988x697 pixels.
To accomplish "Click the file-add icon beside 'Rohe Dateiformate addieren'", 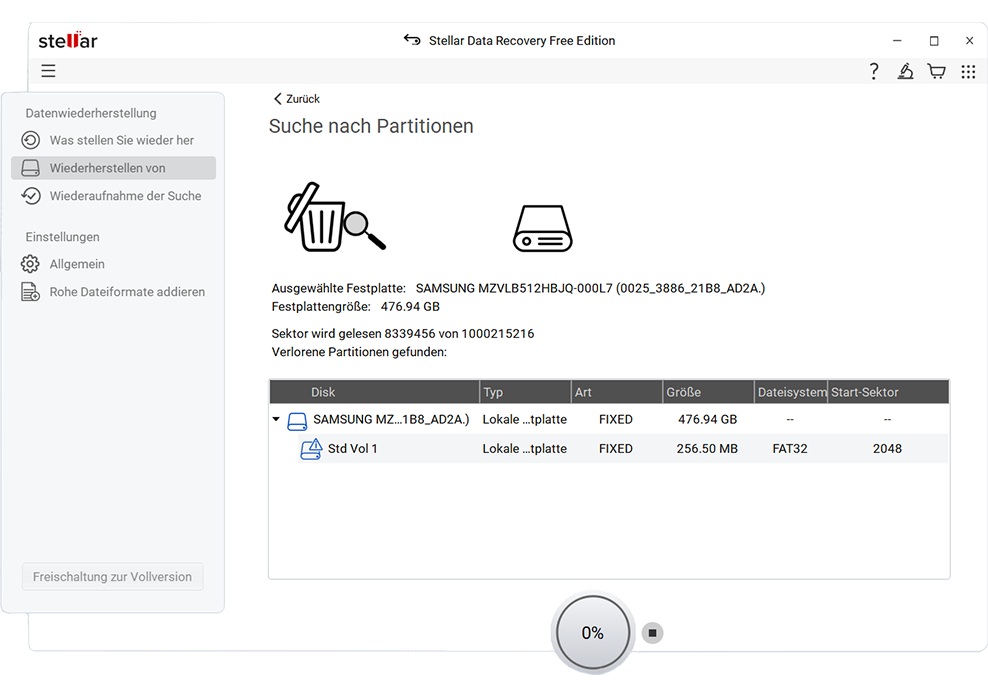I will (30, 292).
